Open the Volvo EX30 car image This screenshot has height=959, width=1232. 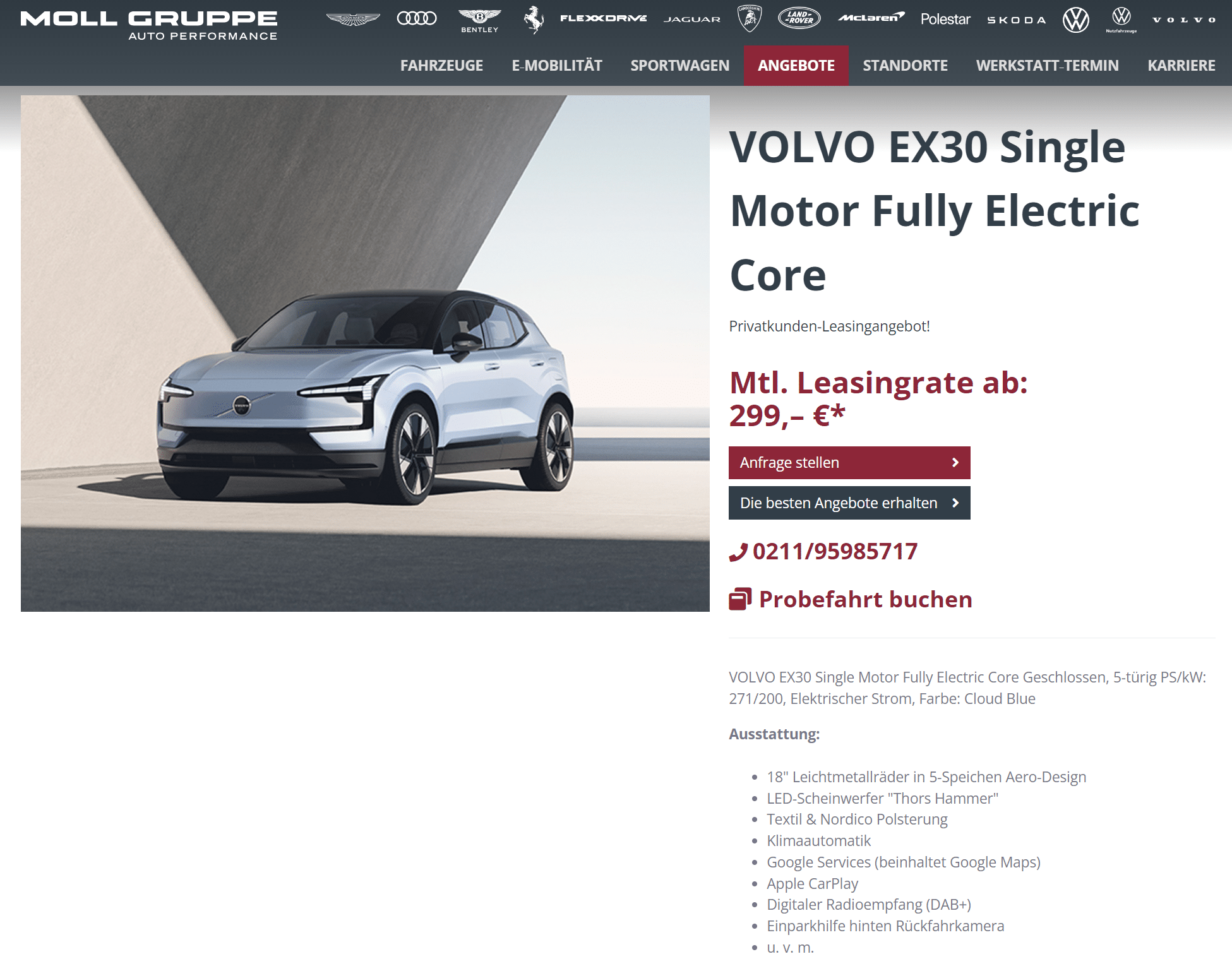[x=365, y=354]
